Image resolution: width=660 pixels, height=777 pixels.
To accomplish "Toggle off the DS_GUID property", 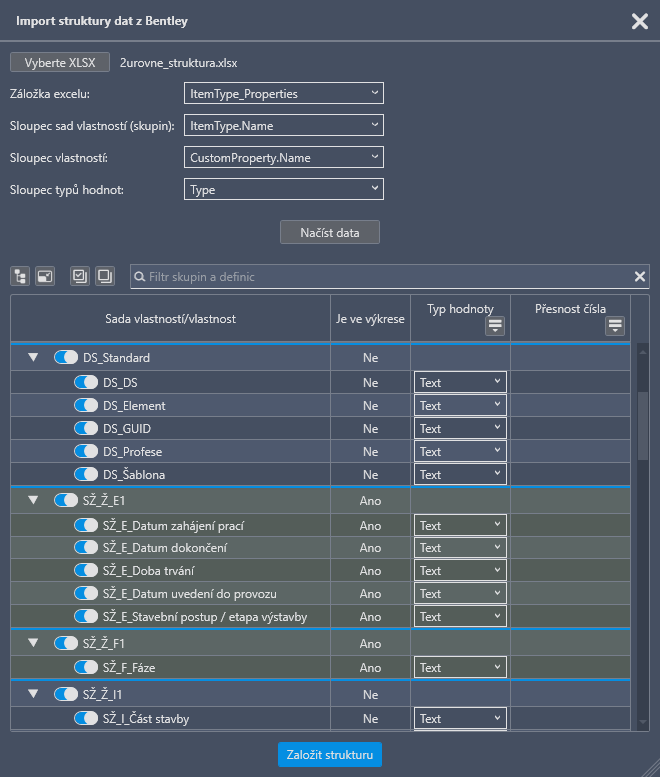I will 86,428.
